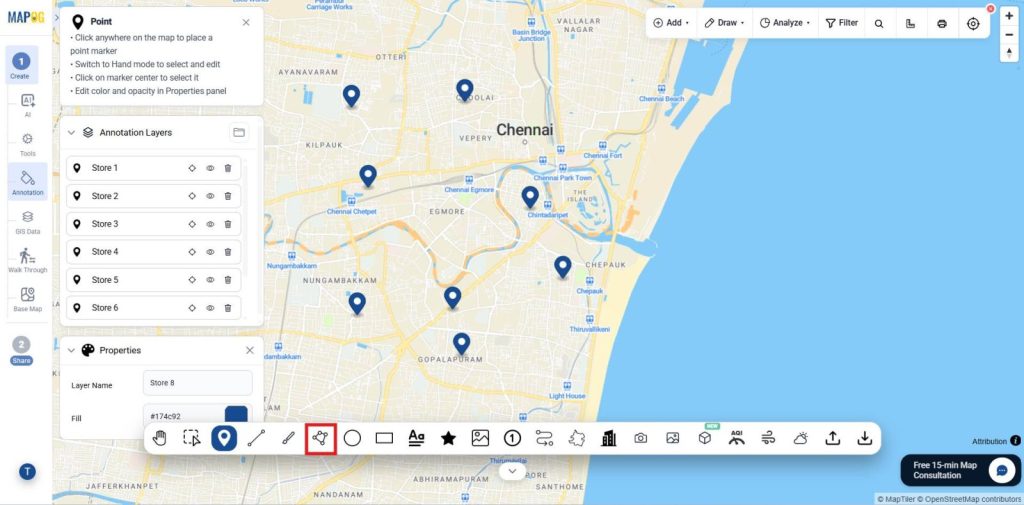
Task: Activate the Point marker tool
Action: coord(224,438)
